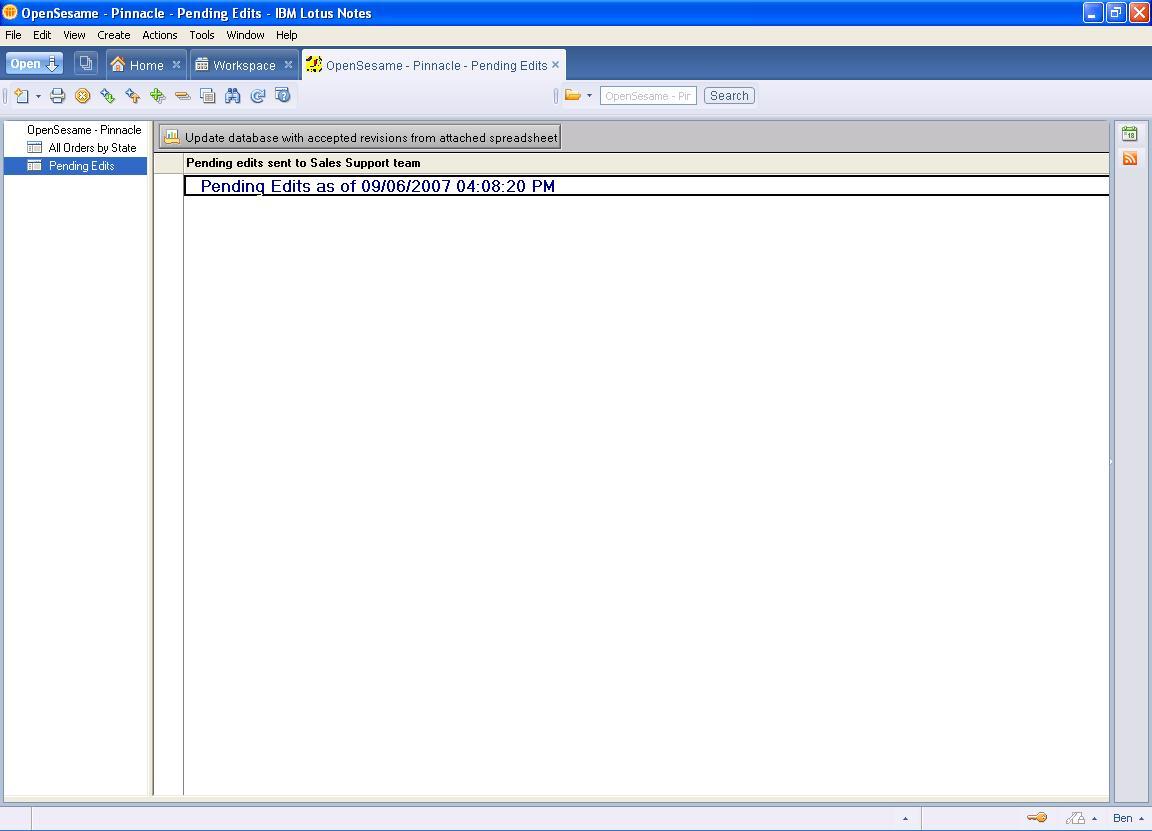Click the printer icon in toolbar
The image size is (1152, 831).
point(57,96)
